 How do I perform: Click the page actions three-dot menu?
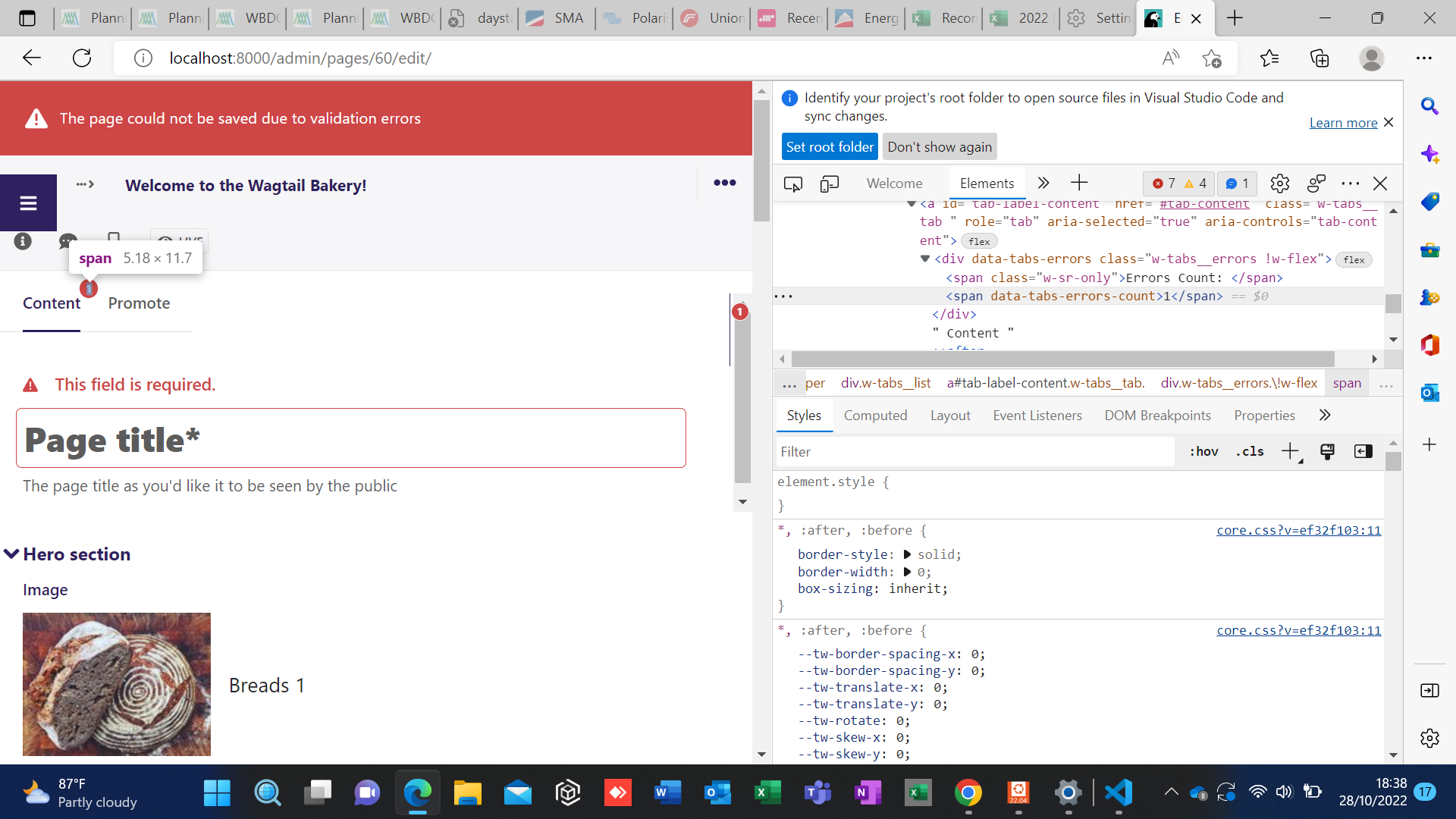pos(724,183)
